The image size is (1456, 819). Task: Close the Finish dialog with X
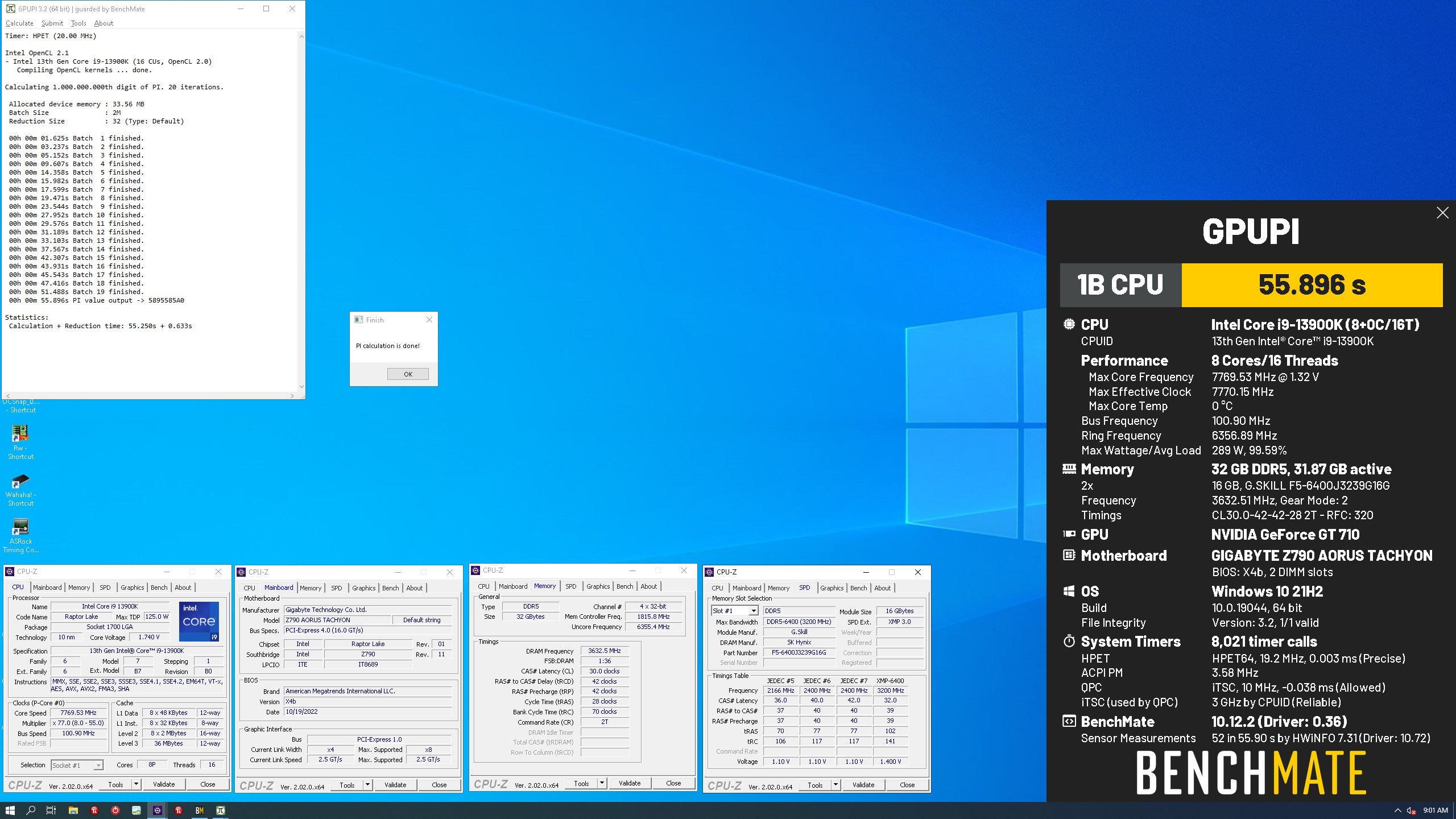[x=429, y=320]
